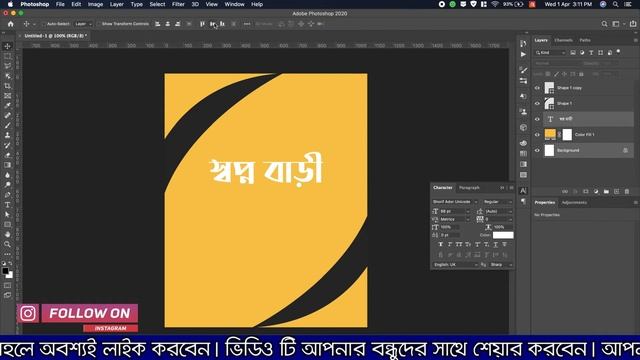
Task: Open the Apple menu
Action: click(10, 4)
